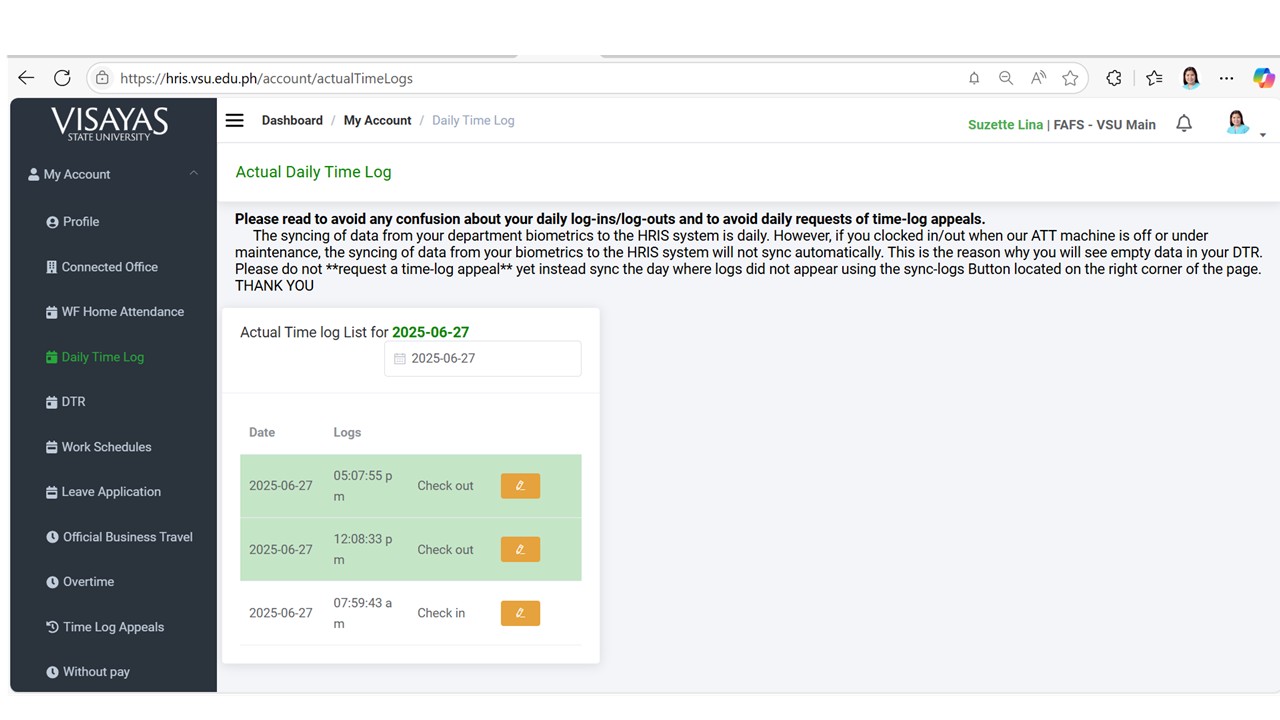Click the Daily Time Log breadcrumb
Image resolution: width=1280 pixels, height=720 pixels.
tap(473, 120)
